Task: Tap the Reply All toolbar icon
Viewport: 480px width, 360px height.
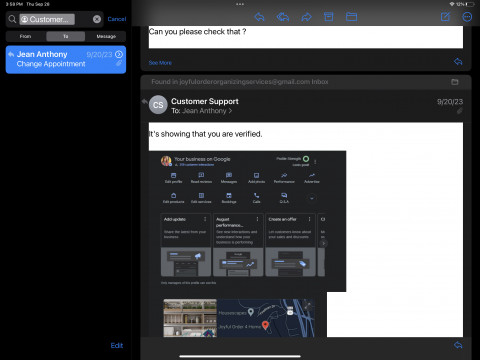Action: pos(283,17)
